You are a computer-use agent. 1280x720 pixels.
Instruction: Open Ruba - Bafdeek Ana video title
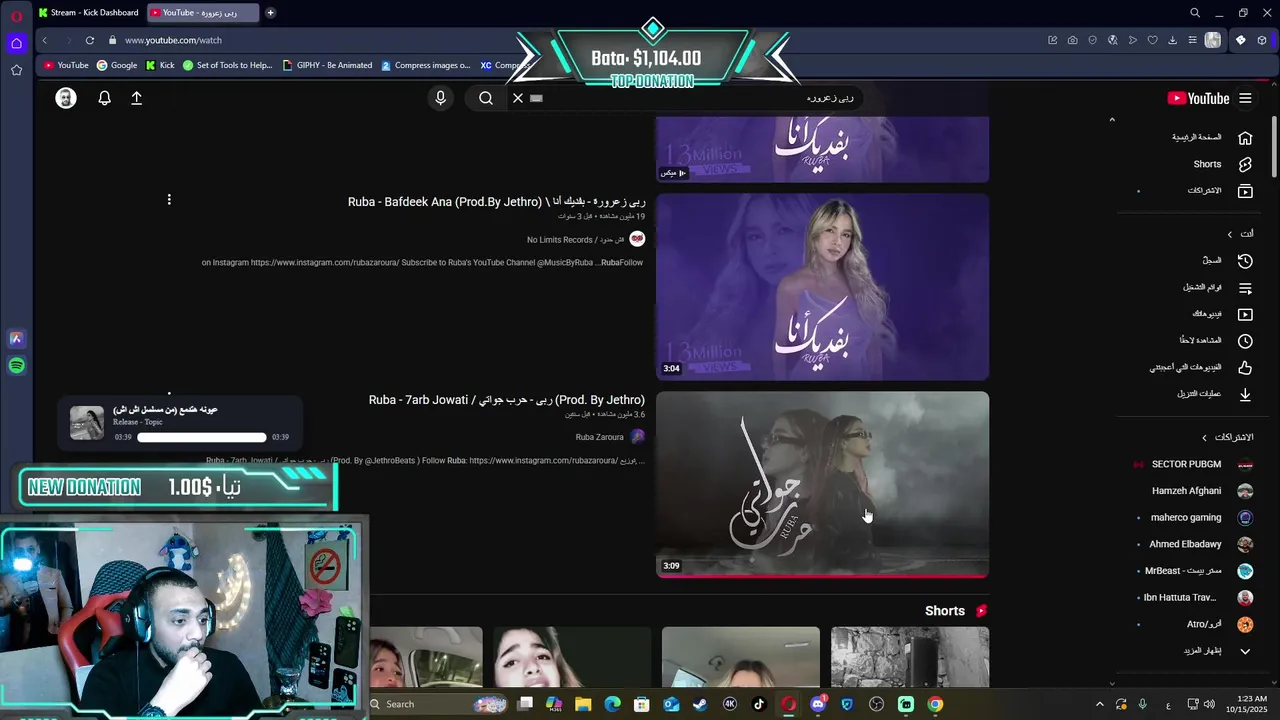point(496,202)
